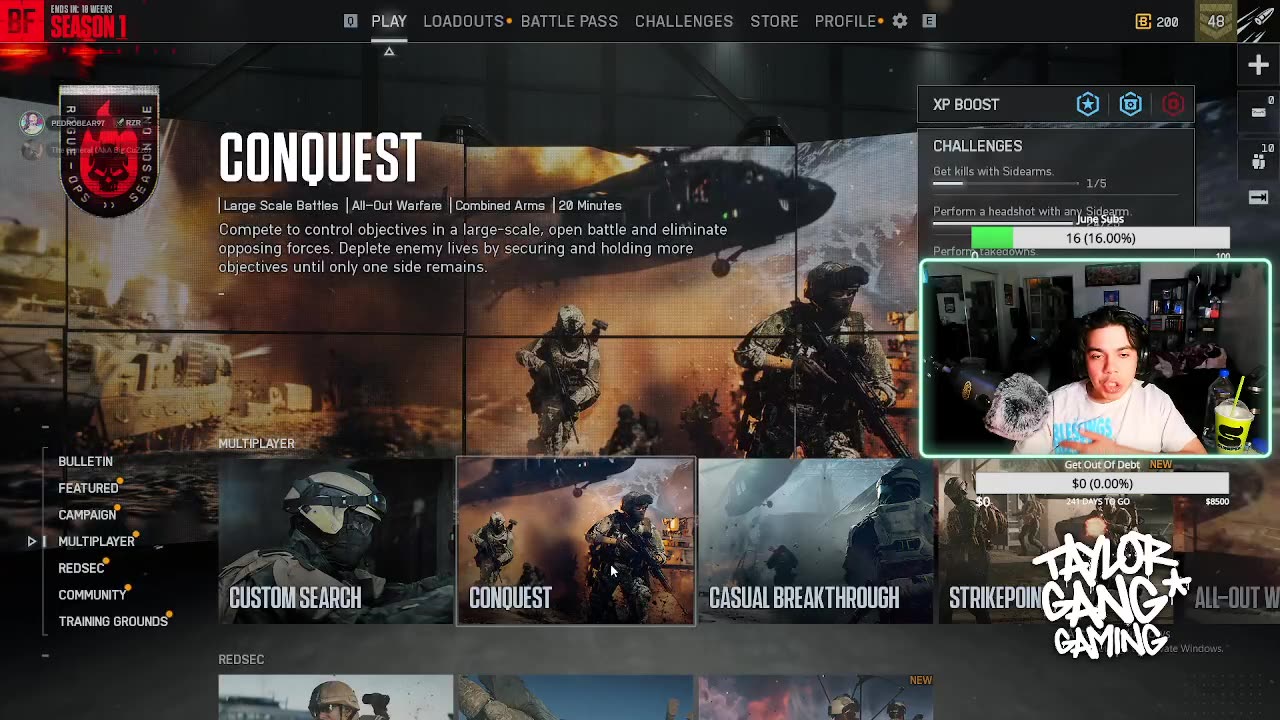1280x720 pixels.
Task: Open the squad members icon showing 10
Action: pos(1259,159)
